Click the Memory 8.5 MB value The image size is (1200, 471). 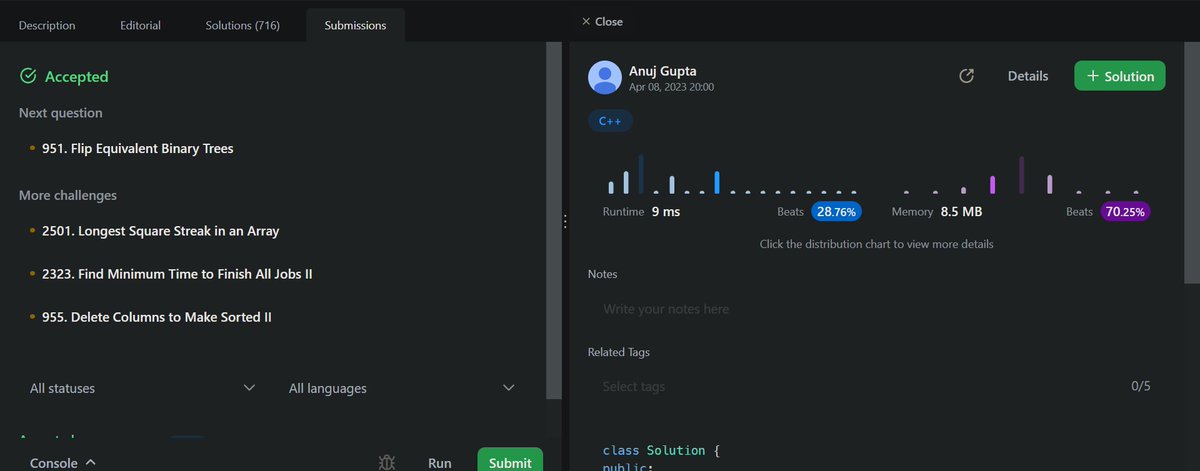point(961,212)
